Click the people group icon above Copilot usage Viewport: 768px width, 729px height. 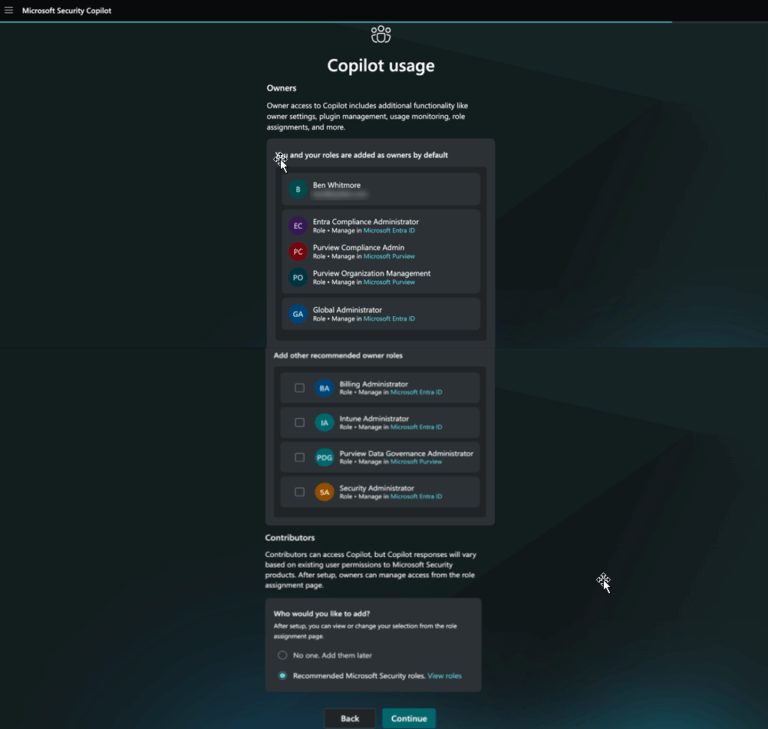point(381,34)
